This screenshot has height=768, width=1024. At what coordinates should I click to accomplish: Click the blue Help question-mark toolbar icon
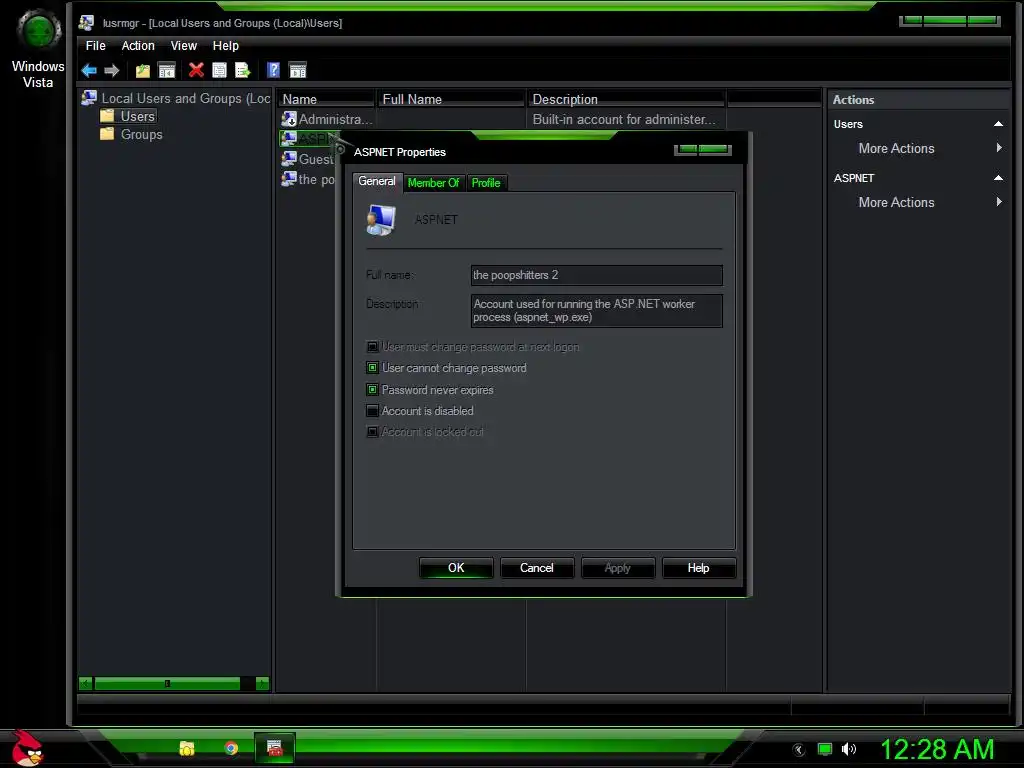273,70
